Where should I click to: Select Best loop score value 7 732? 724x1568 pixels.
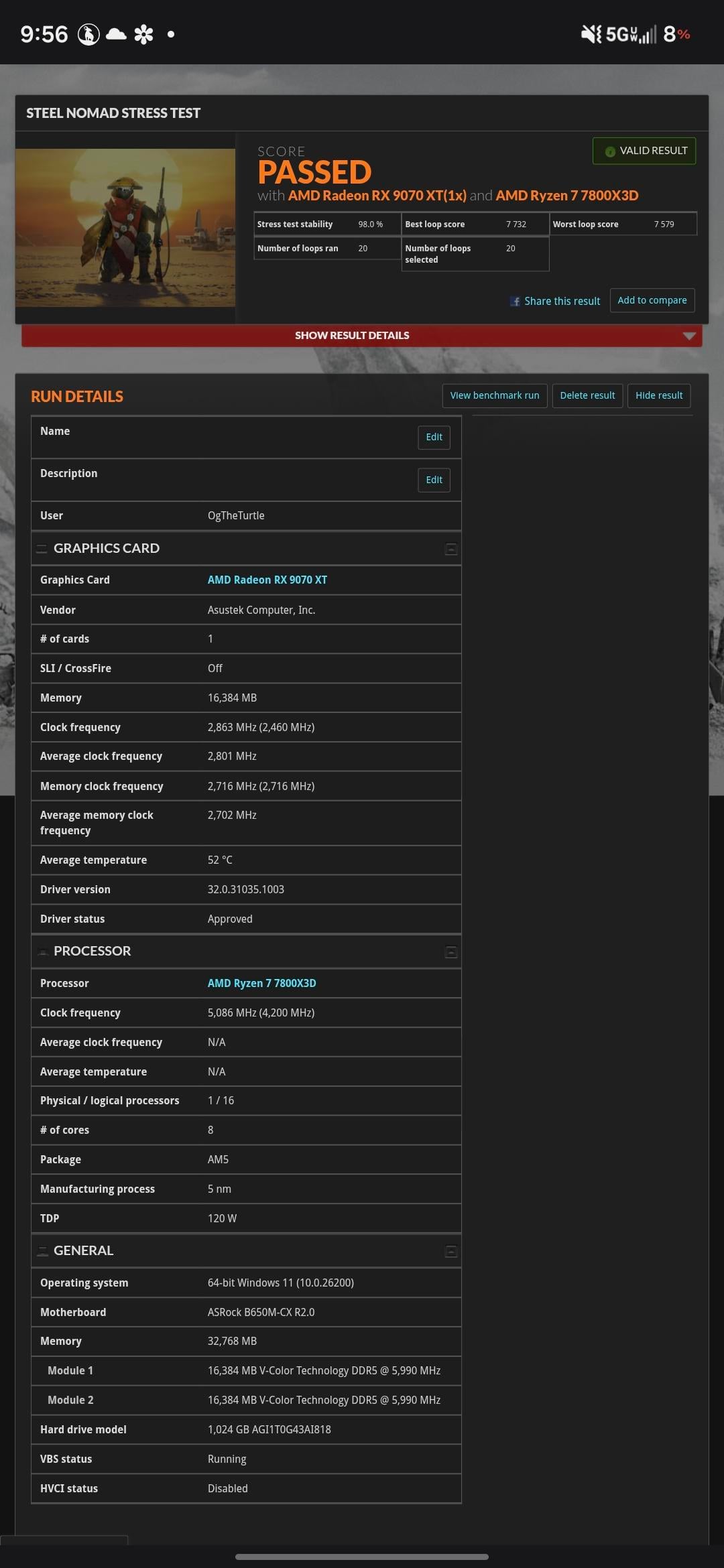click(x=516, y=224)
